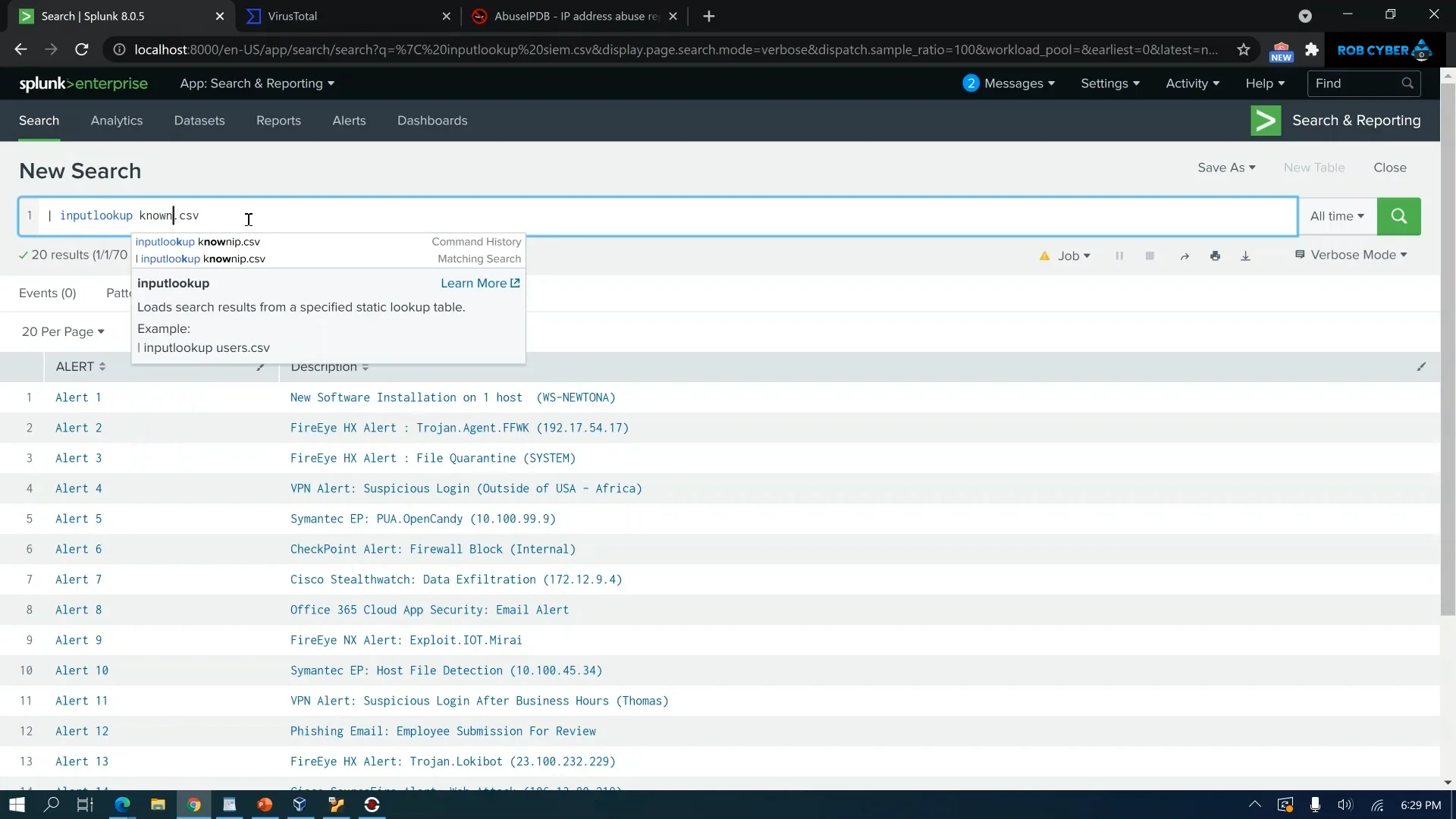Screen dimensions: 1456x819
Task: Click the print results icon
Action: click(1215, 256)
